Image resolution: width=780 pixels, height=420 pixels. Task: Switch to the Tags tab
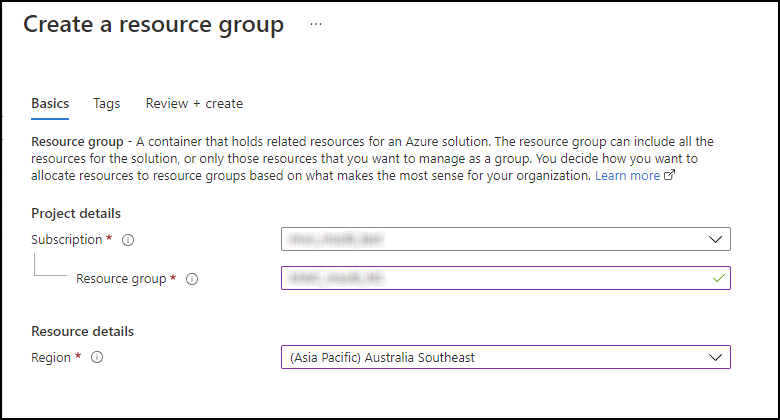tap(106, 104)
